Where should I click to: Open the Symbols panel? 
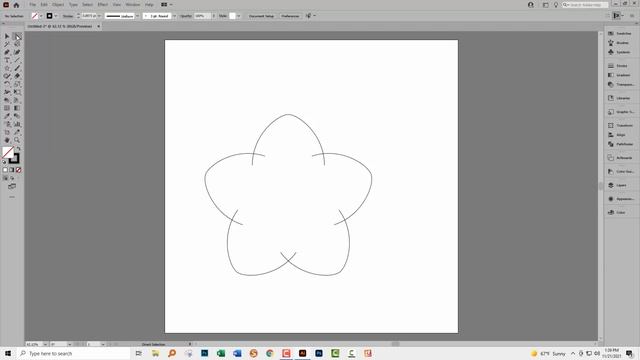[x=620, y=52]
